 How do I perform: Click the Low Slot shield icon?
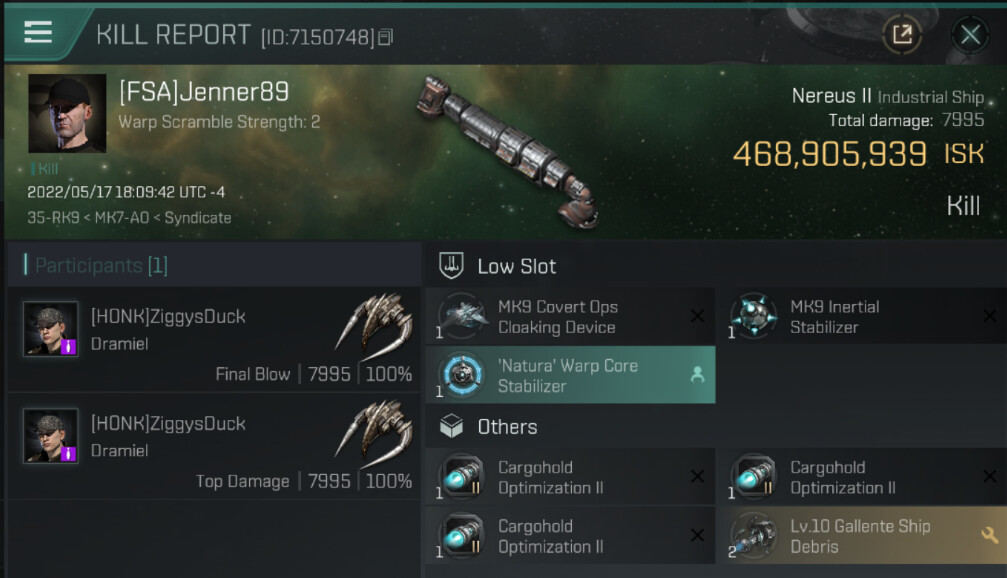451,265
